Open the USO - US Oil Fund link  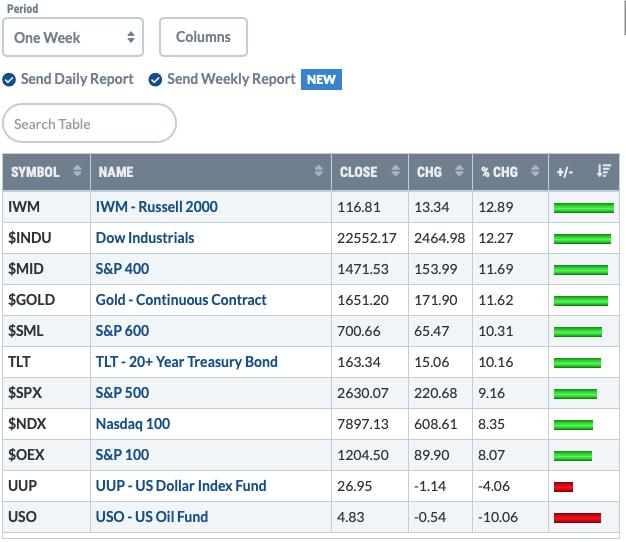152,517
